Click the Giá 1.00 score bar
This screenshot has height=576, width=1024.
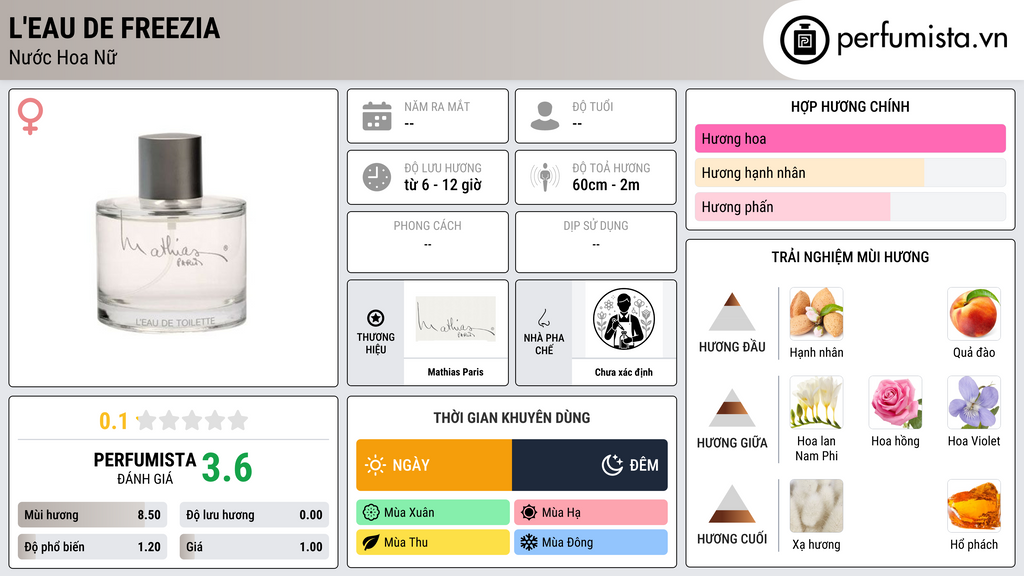coord(254,547)
